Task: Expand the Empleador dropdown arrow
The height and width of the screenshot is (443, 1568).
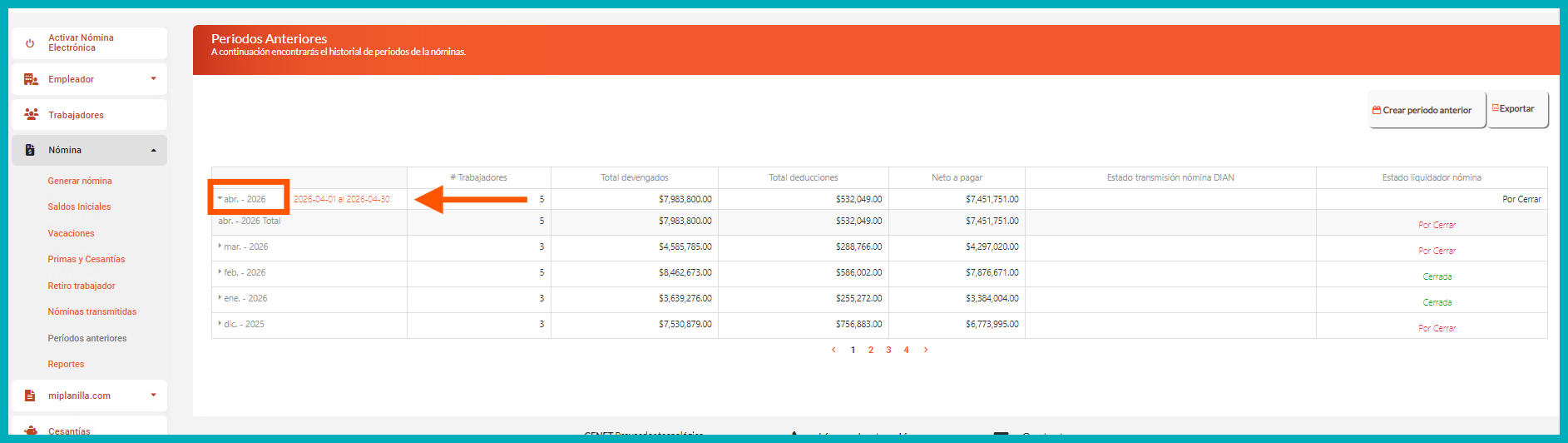Action: [x=153, y=79]
